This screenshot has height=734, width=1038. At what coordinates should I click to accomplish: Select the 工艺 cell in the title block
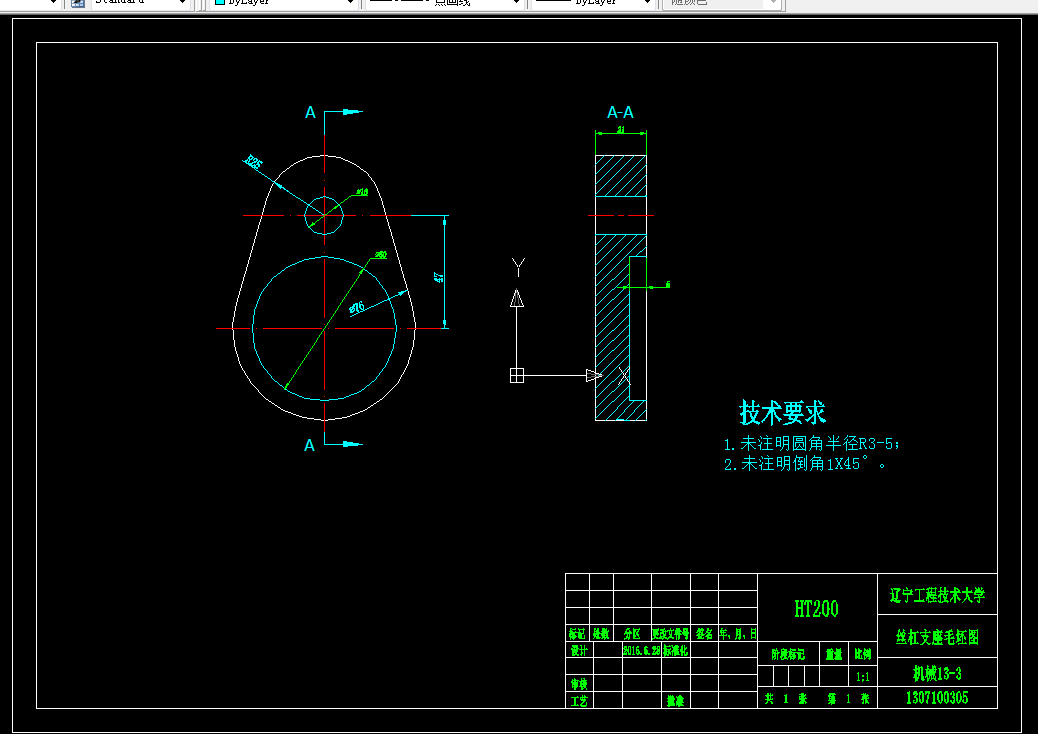579,700
